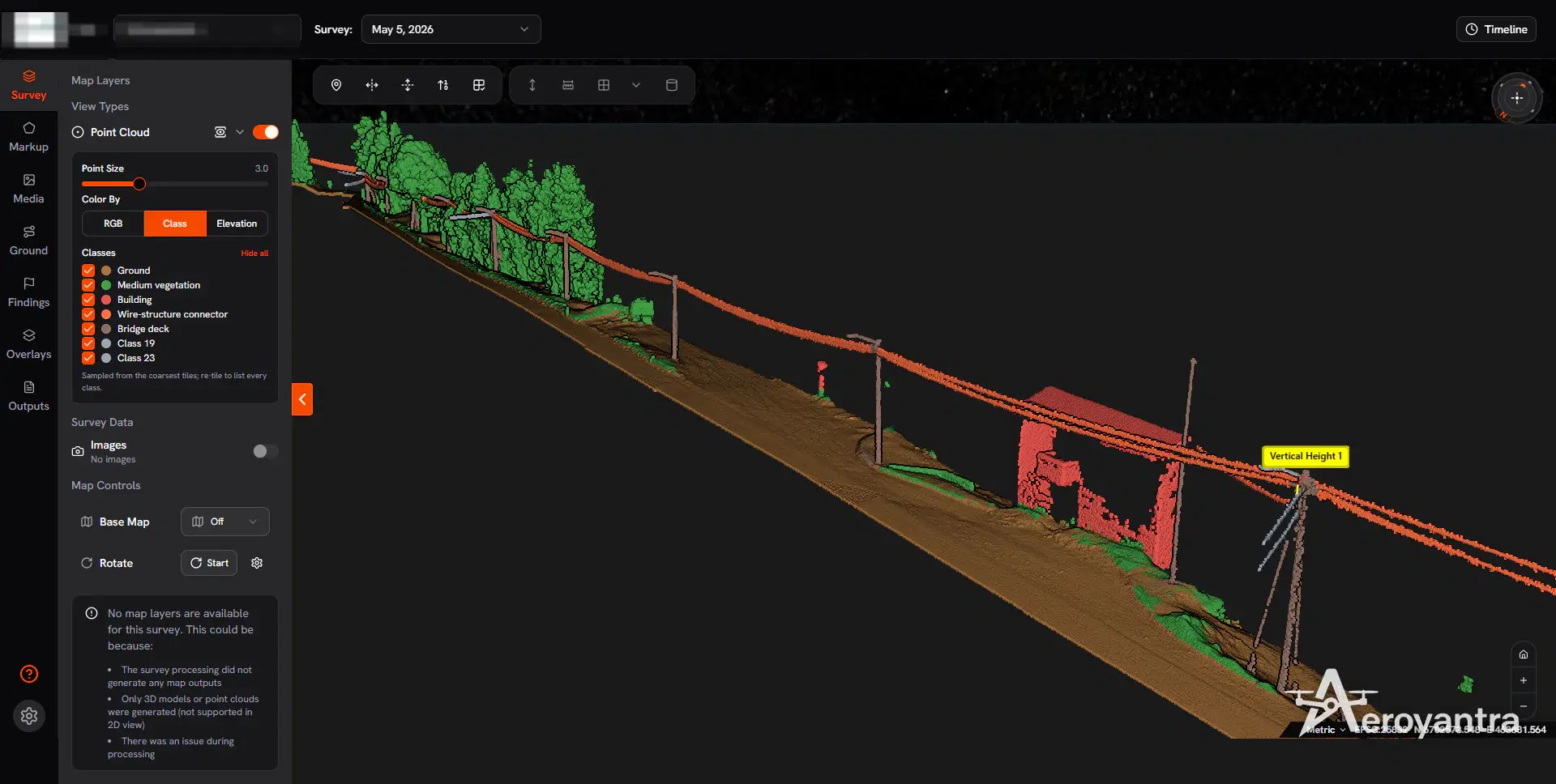Screen dimensions: 1556x784
Task: Open the Metric units dropdown
Action: click(x=1327, y=730)
